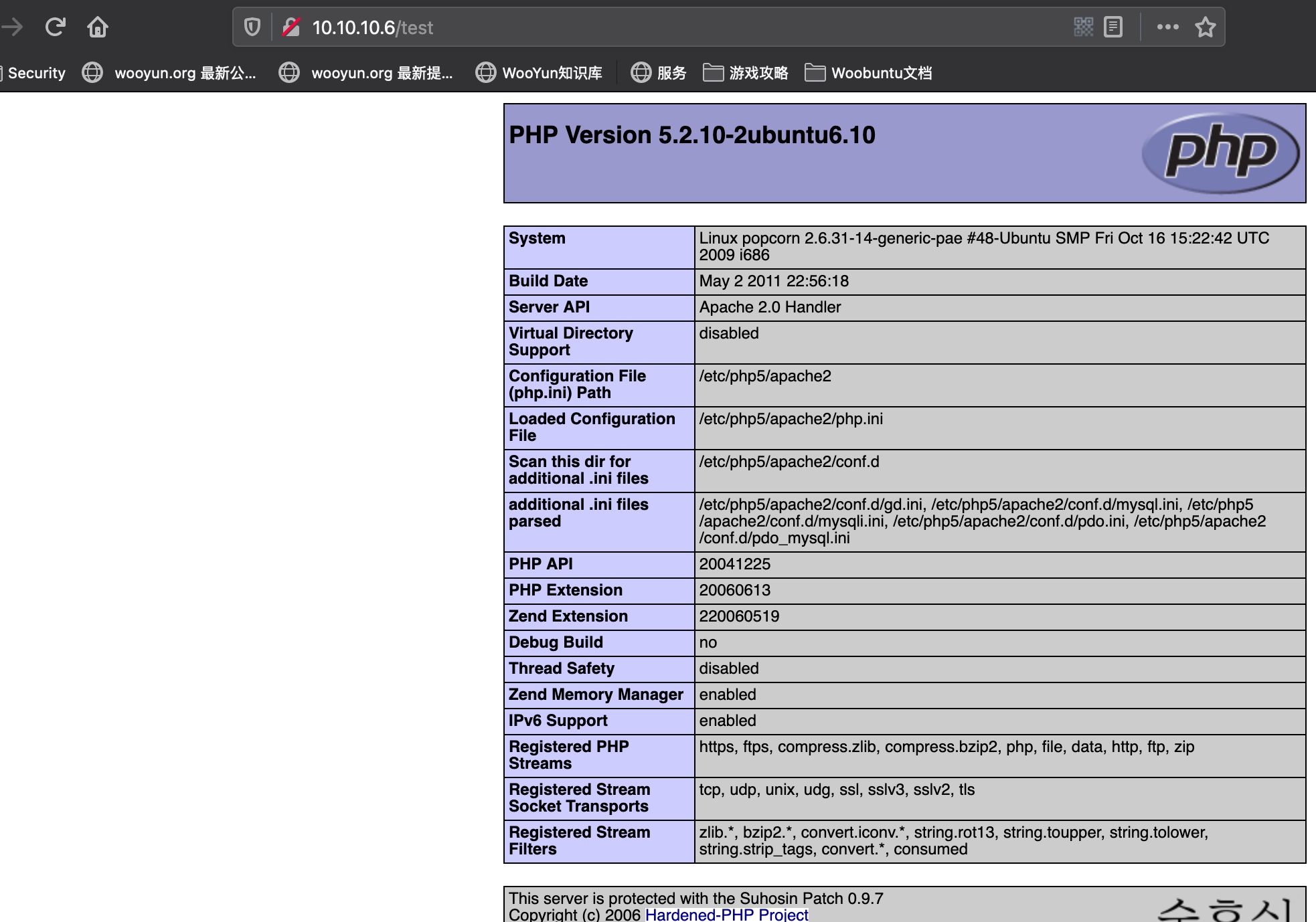
Task: Click the browser reload icon
Action: [55, 27]
